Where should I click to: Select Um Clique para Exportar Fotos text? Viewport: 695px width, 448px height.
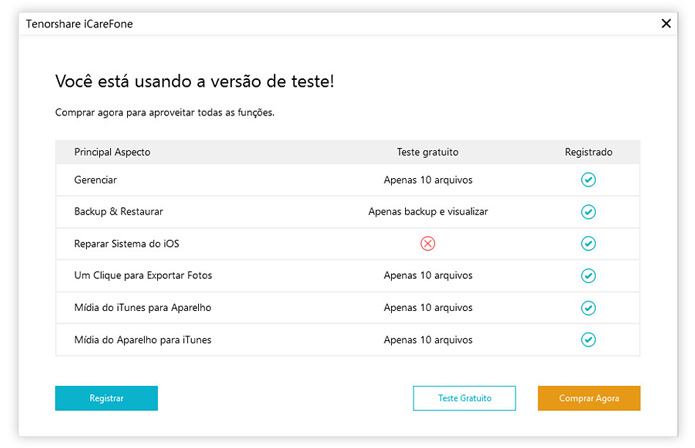[x=143, y=276]
